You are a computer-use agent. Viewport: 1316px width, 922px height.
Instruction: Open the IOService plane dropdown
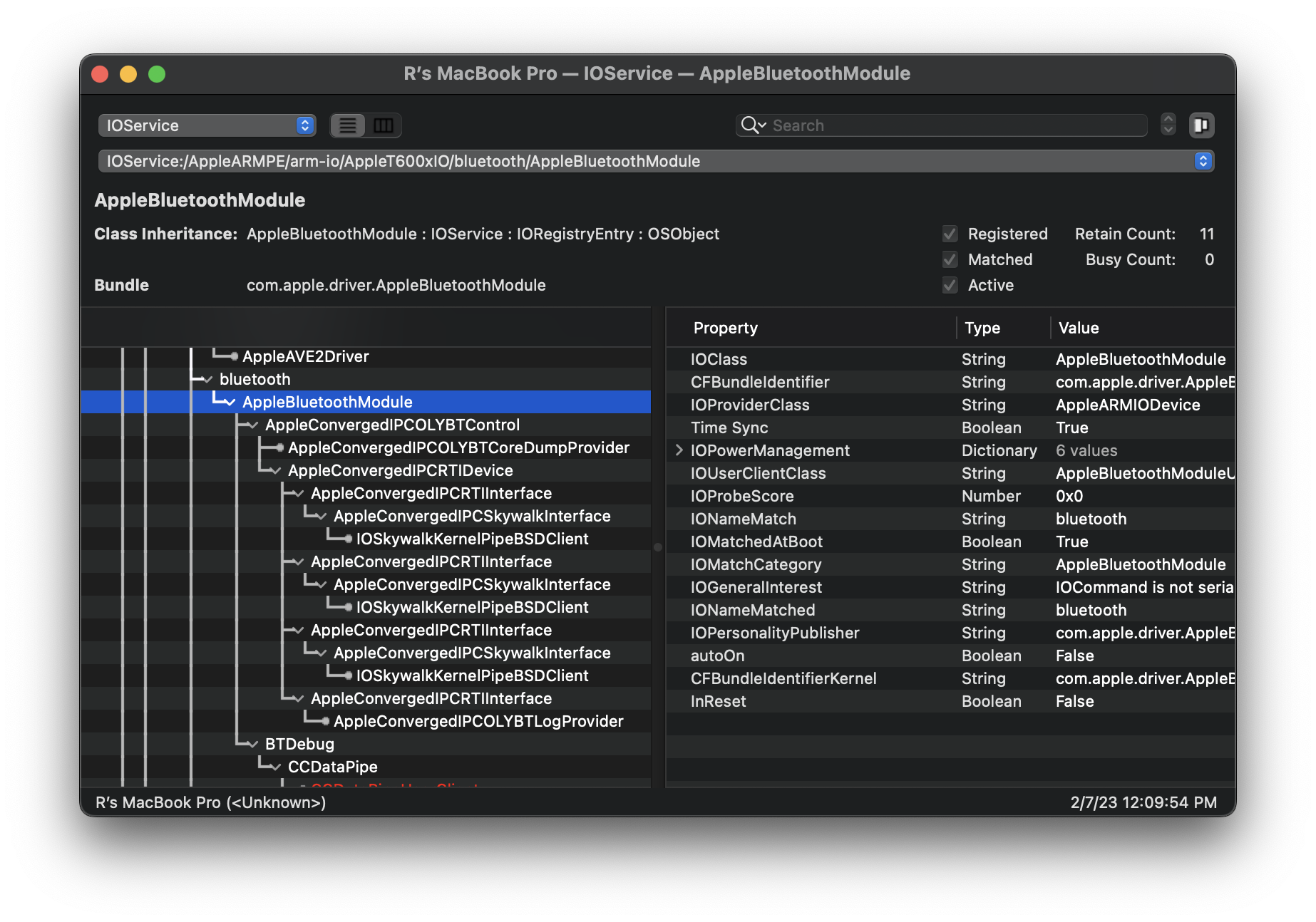click(x=207, y=125)
